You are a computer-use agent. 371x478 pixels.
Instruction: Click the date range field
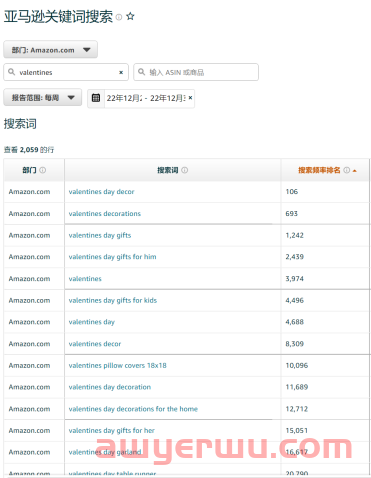pos(141,98)
